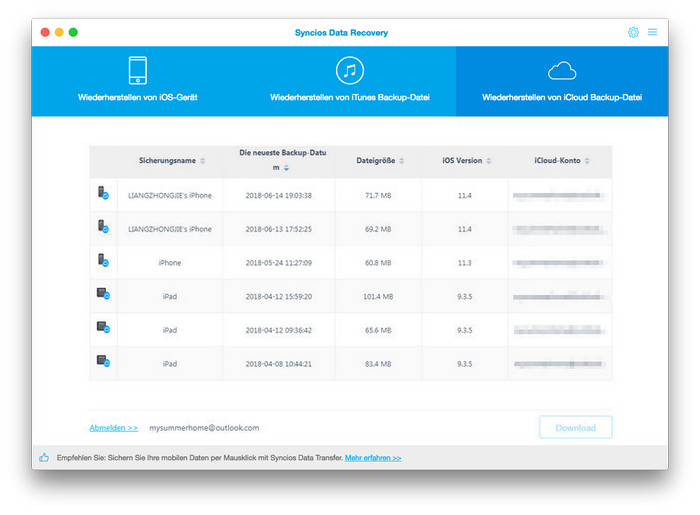
Task: Open the hamburger menu icon
Action: (652, 32)
